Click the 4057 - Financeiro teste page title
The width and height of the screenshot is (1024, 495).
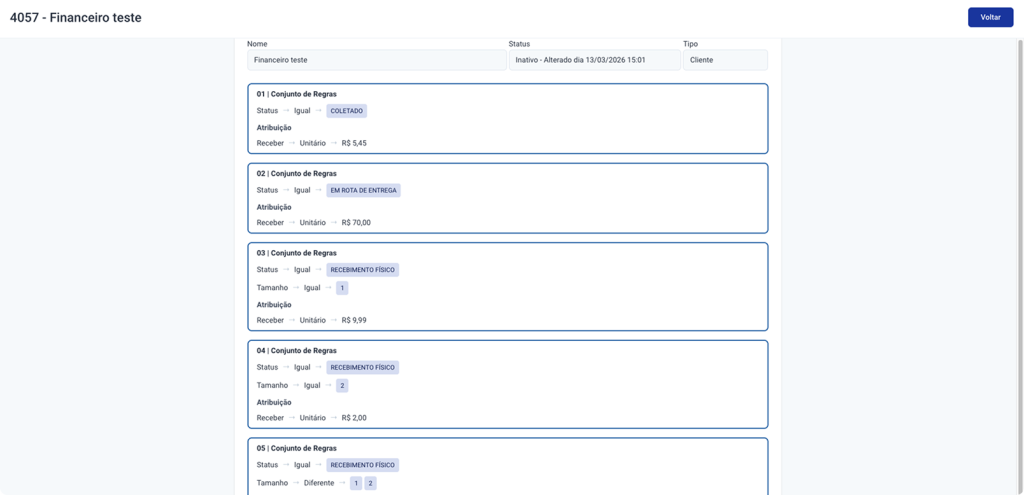point(76,18)
